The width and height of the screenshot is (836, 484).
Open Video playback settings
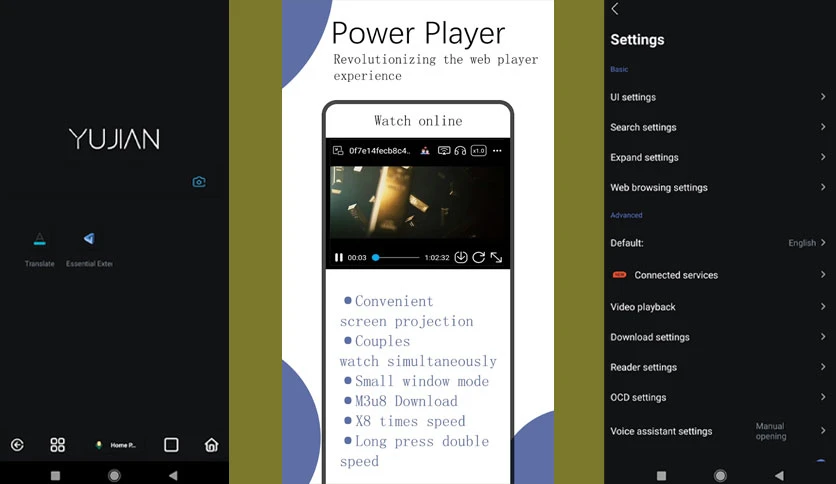[x=718, y=307]
